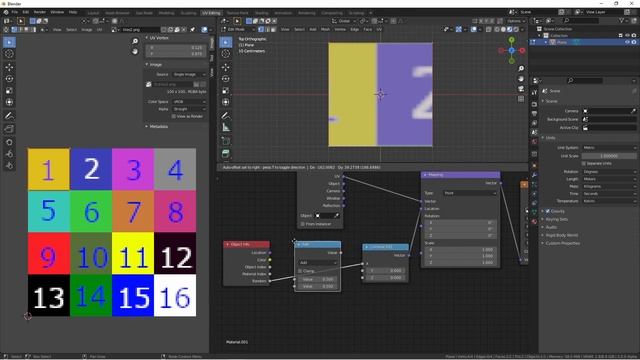Toggle the Gravity checkbox

tap(548, 211)
